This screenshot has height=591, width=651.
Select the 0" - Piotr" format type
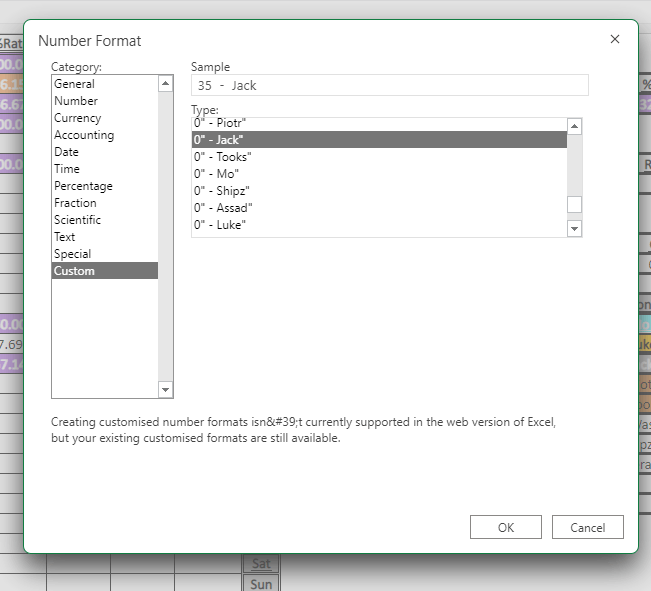pyautogui.click(x=379, y=124)
